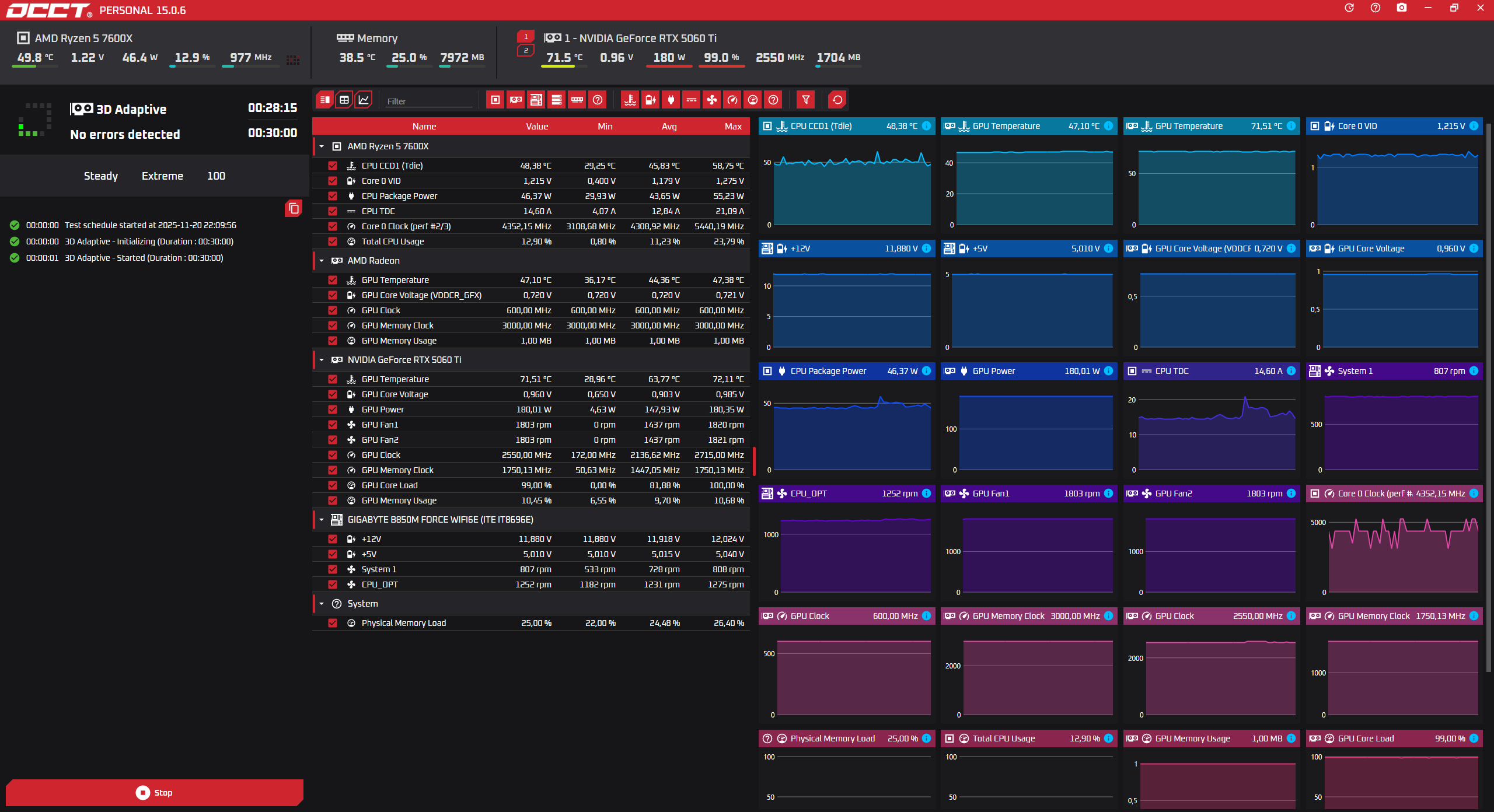
Task: Sort the sensor table by Avg column
Action: point(669,127)
